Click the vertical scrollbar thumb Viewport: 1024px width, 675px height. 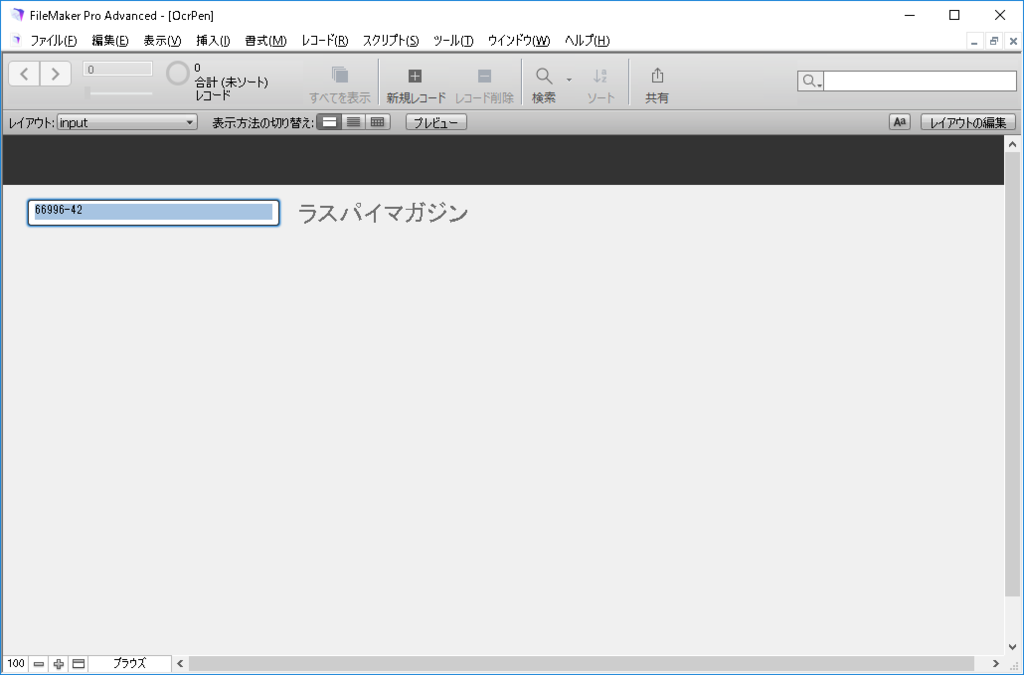tap(1012, 375)
